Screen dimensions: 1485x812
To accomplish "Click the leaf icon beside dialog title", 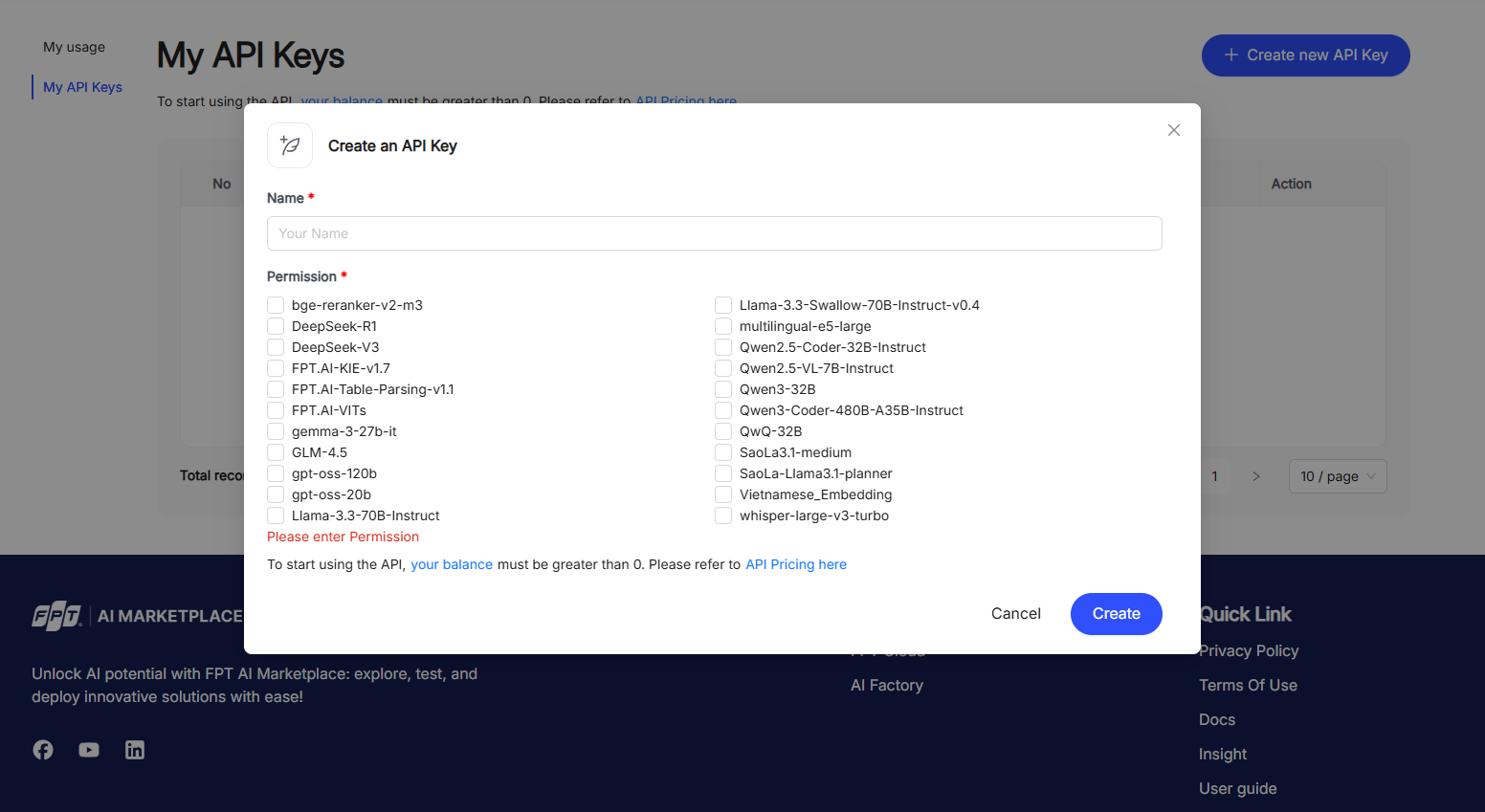I will [290, 145].
